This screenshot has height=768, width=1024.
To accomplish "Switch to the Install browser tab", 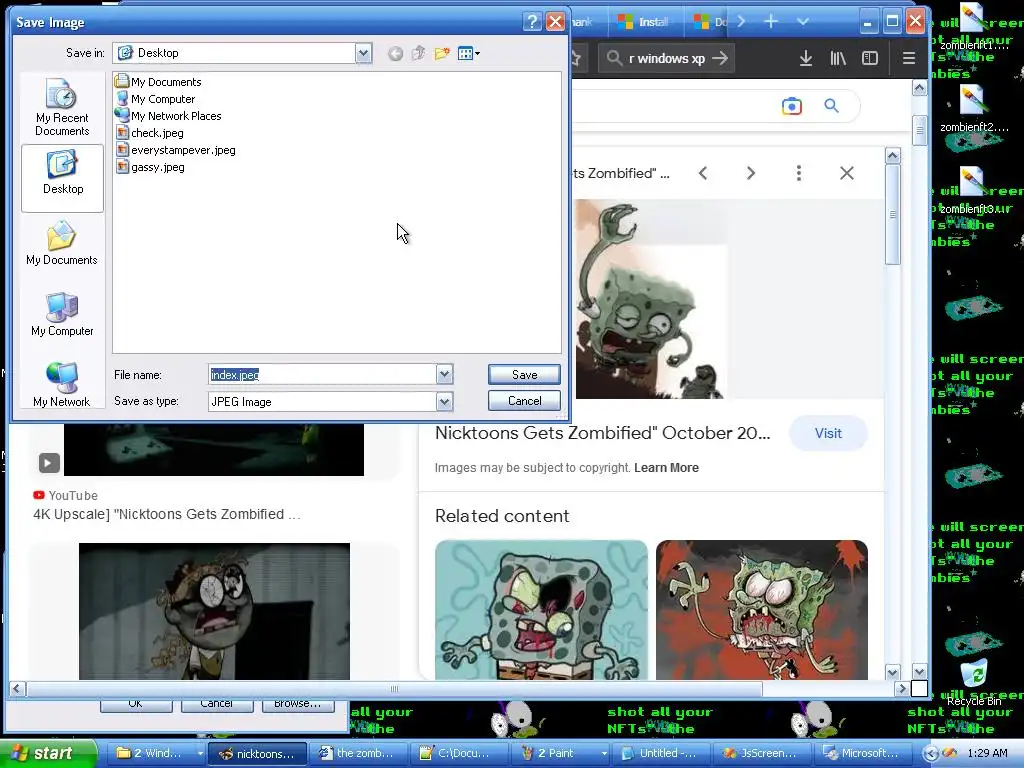I will click(645, 22).
